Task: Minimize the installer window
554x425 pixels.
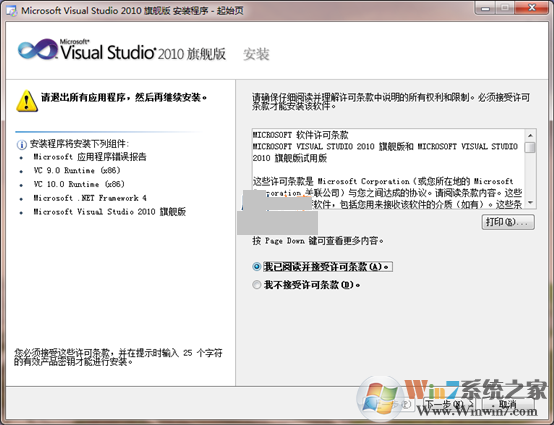Action: click(485, 7)
